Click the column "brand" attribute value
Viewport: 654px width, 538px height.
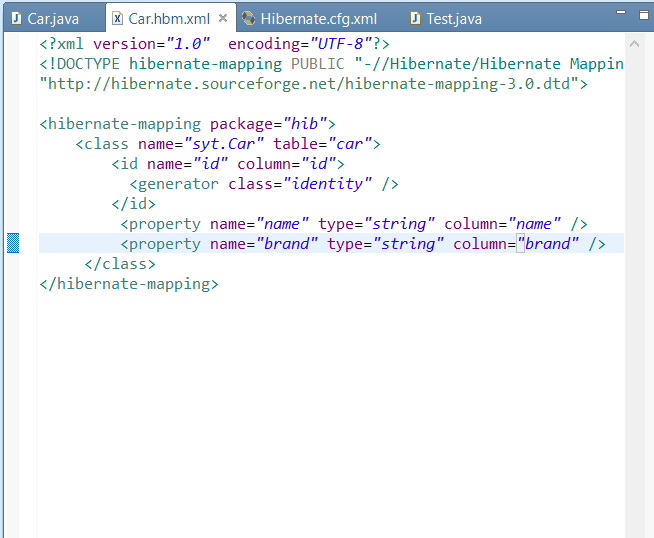(548, 244)
